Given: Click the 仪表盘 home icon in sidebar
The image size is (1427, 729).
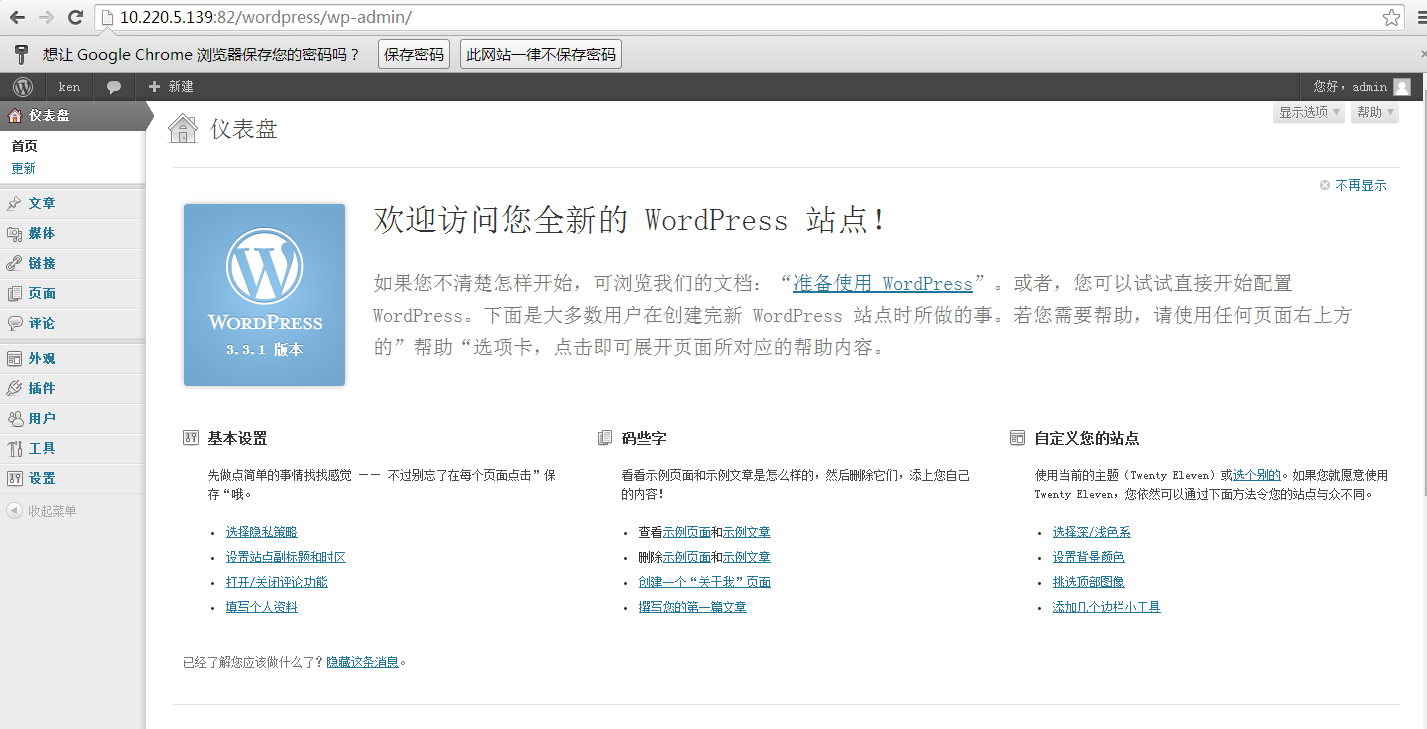Looking at the screenshot, I should pyautogui.click(x=14, y=115).
